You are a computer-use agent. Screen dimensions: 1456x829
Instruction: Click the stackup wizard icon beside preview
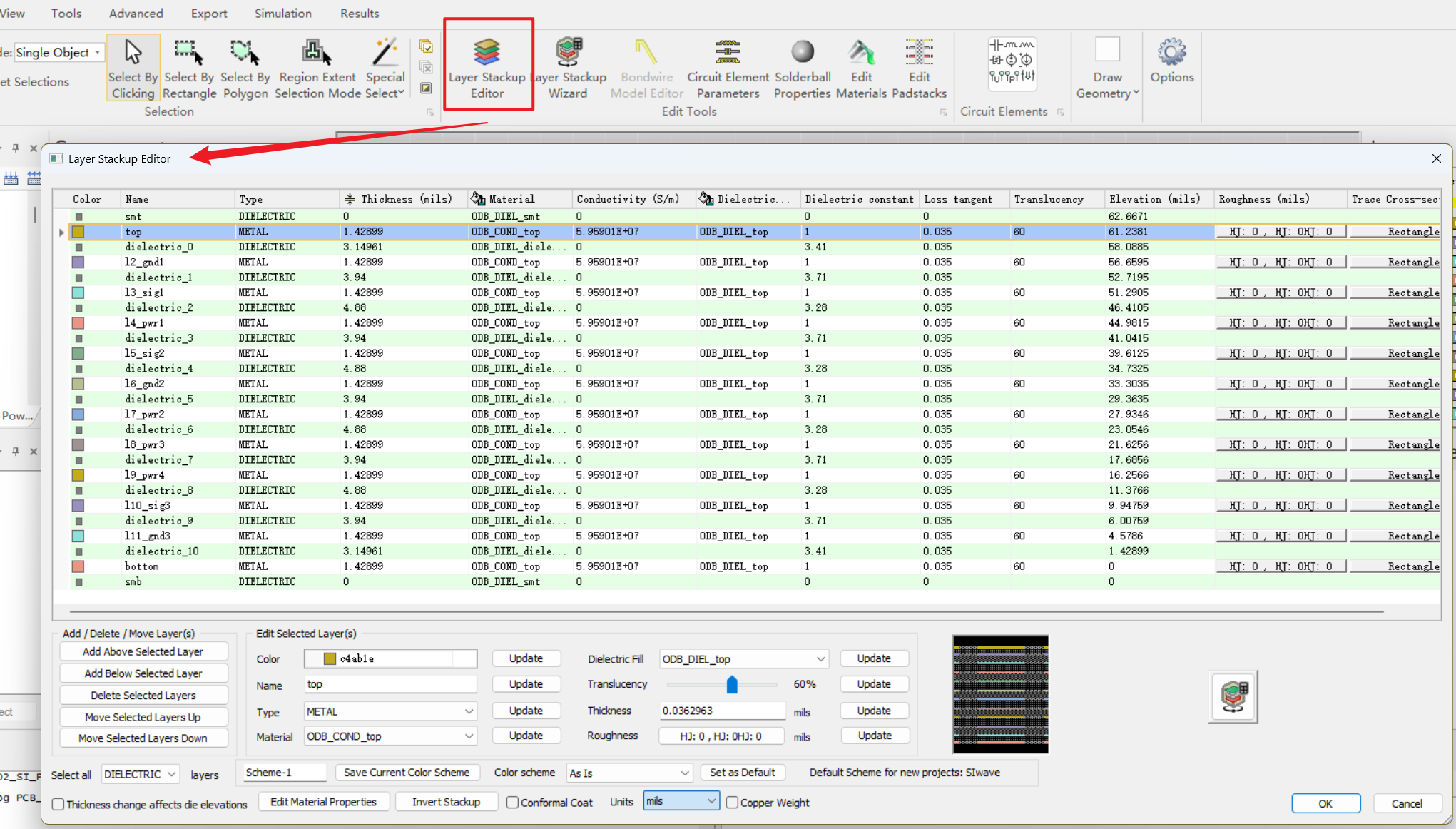[1233, 696]
